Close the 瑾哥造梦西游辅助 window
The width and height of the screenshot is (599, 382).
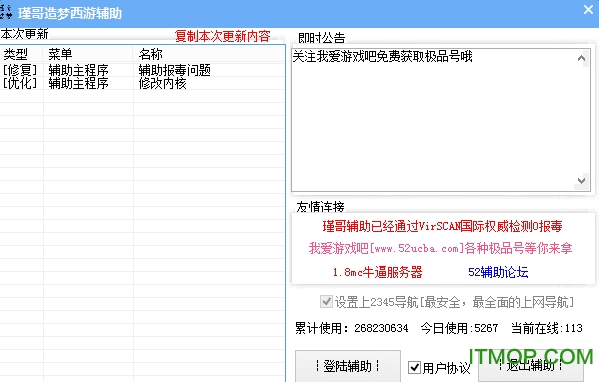(x=589, y=10)
